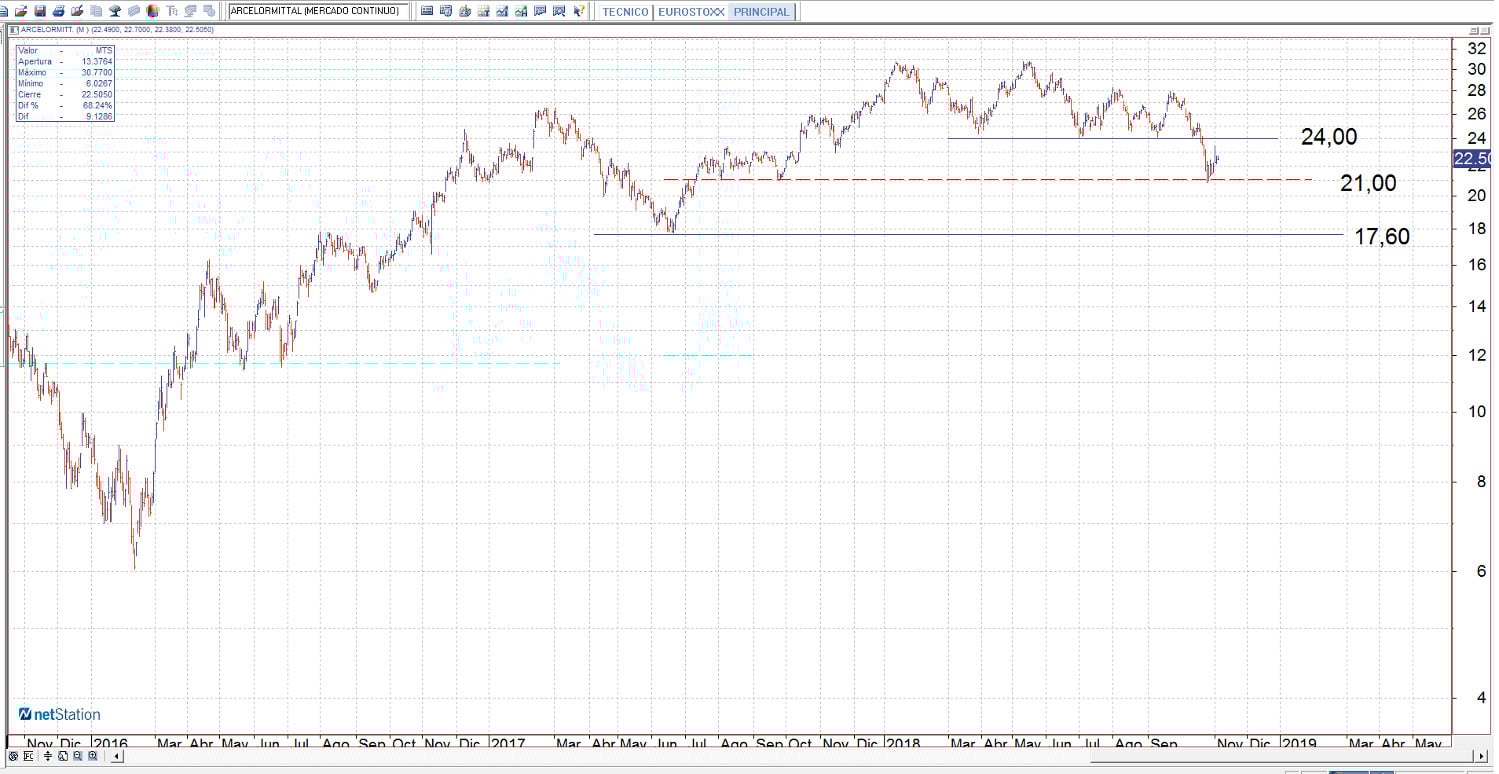Click the tree-shaped toolbar icon
This screenshot has width=1499, height=774.
coord(115,11)
